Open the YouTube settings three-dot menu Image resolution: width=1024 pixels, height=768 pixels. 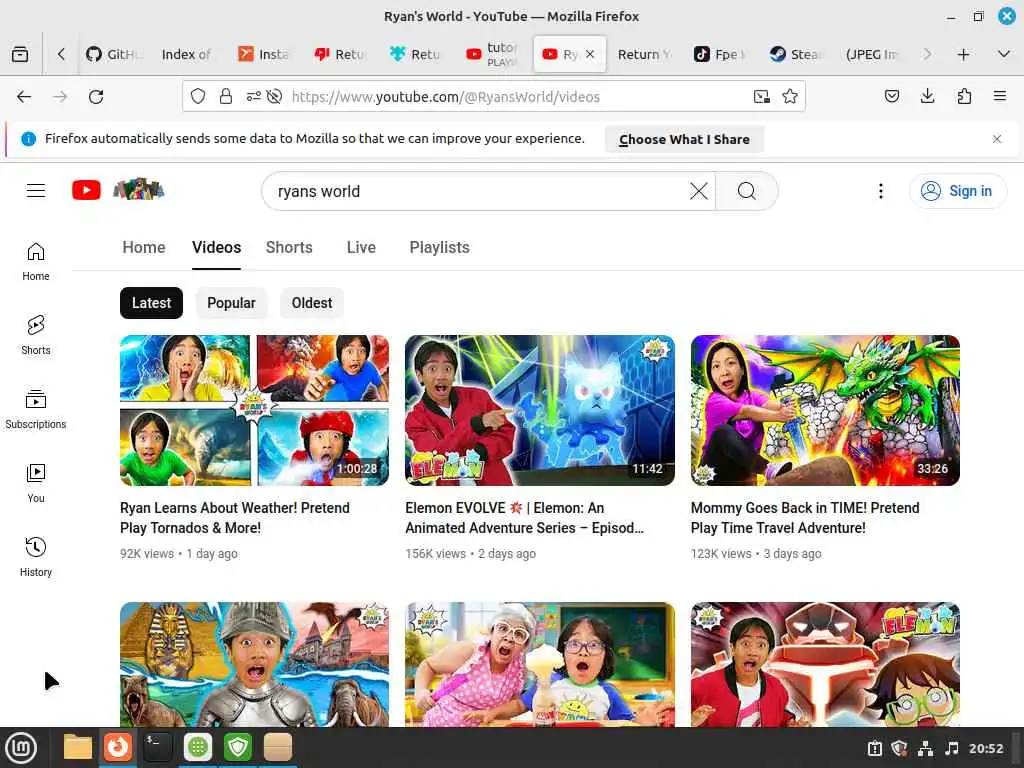click(x=881, y=191)
